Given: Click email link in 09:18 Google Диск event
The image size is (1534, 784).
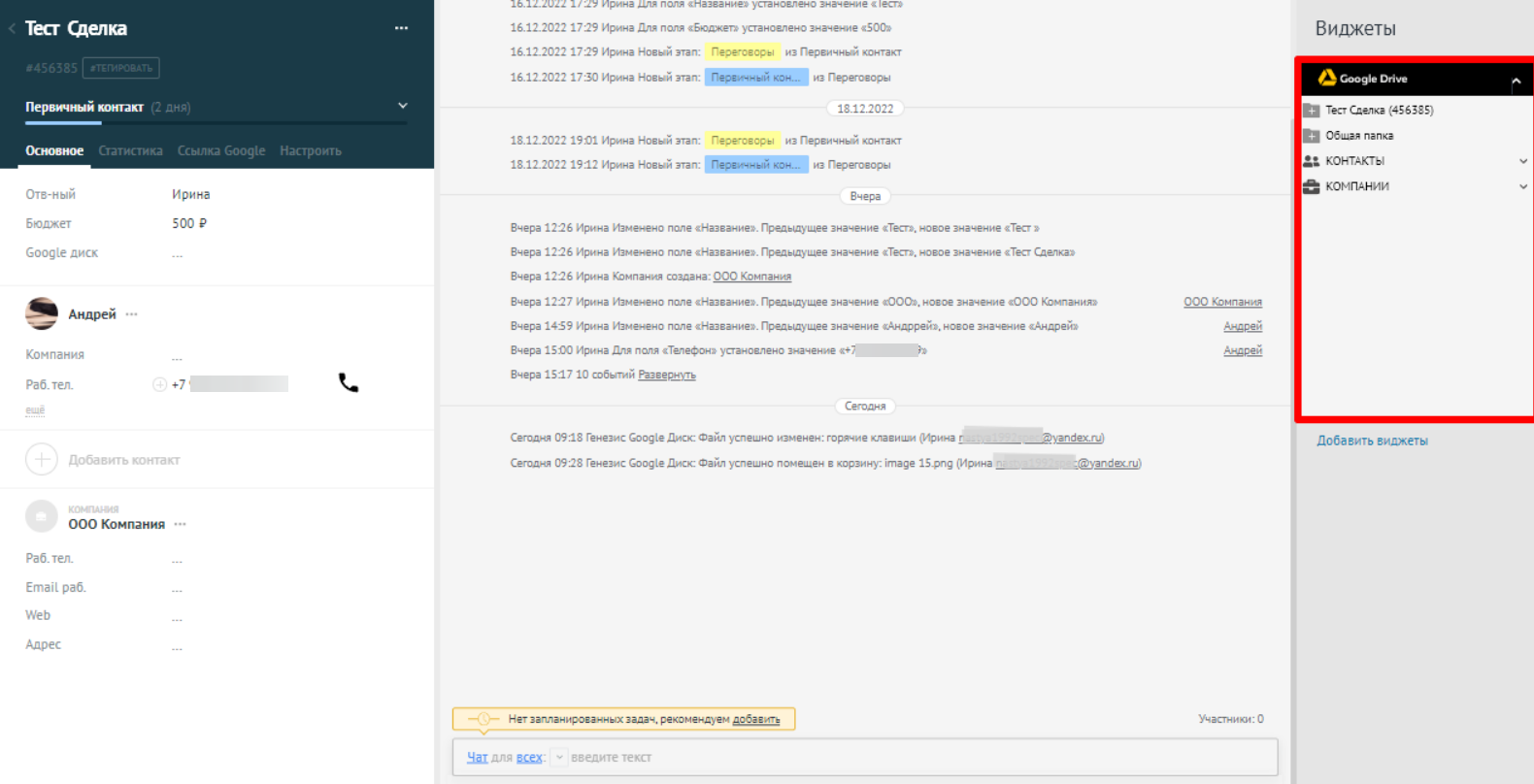Looking at the screenshot, I should click(1031, 438).
